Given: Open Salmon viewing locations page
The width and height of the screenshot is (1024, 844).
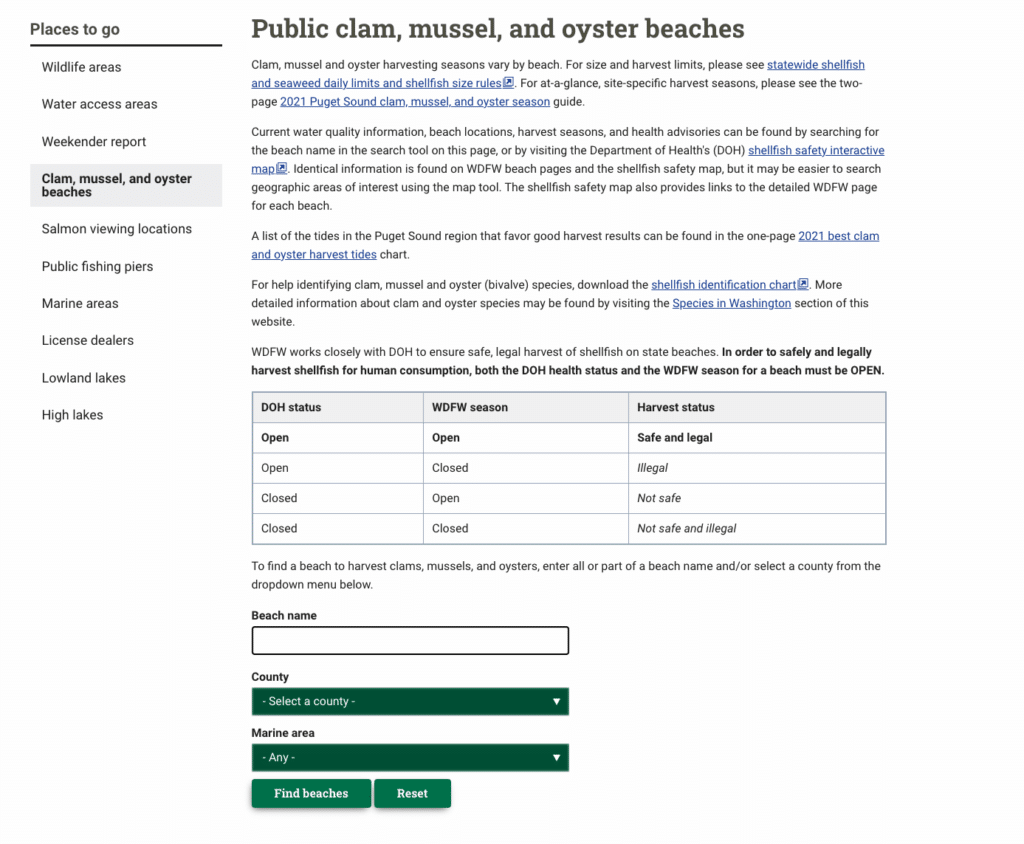Looking at the screenshot, I should pos(116,229).
